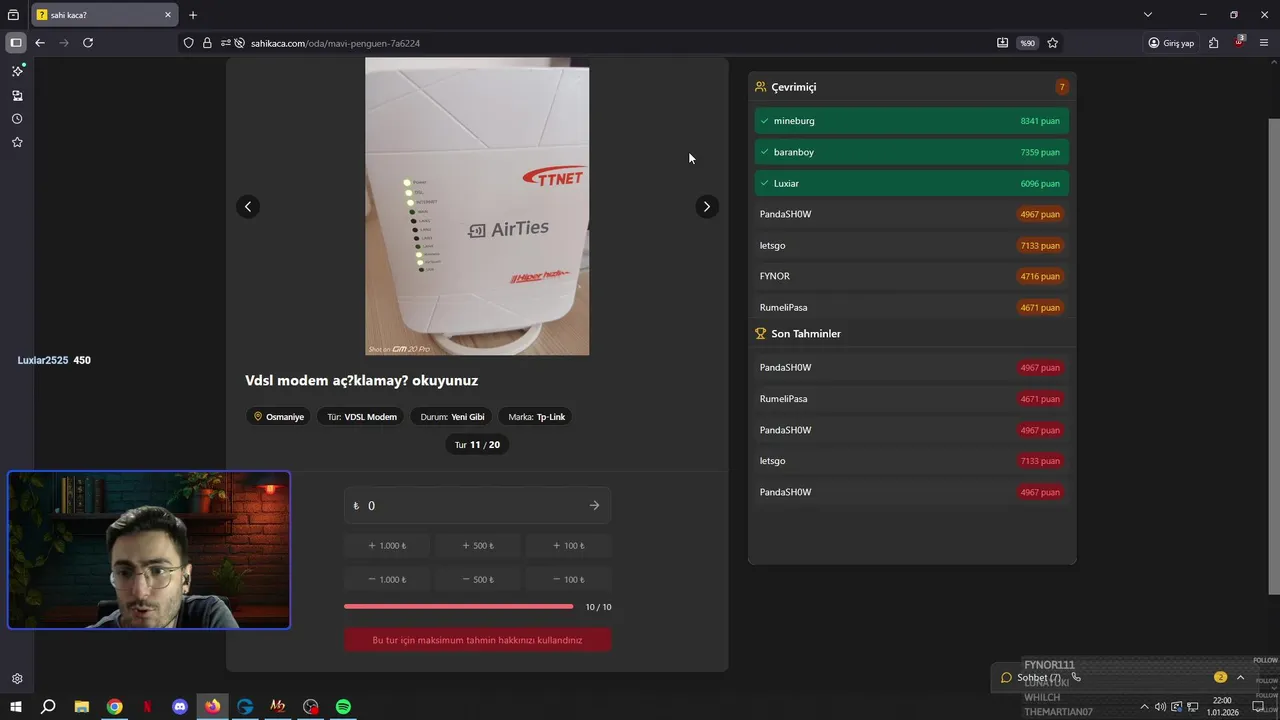Select letsgo in Son Tahminler list

coord(911,461)
